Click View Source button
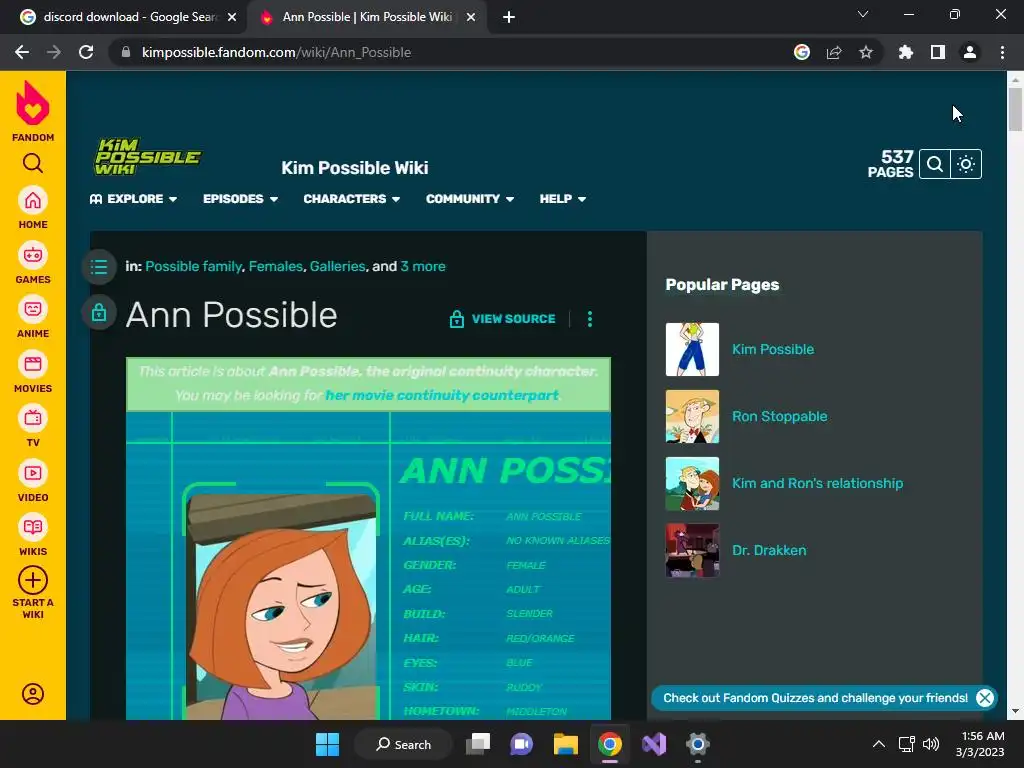Viewport: 1024px width, 768px height. tap(502, 319)
